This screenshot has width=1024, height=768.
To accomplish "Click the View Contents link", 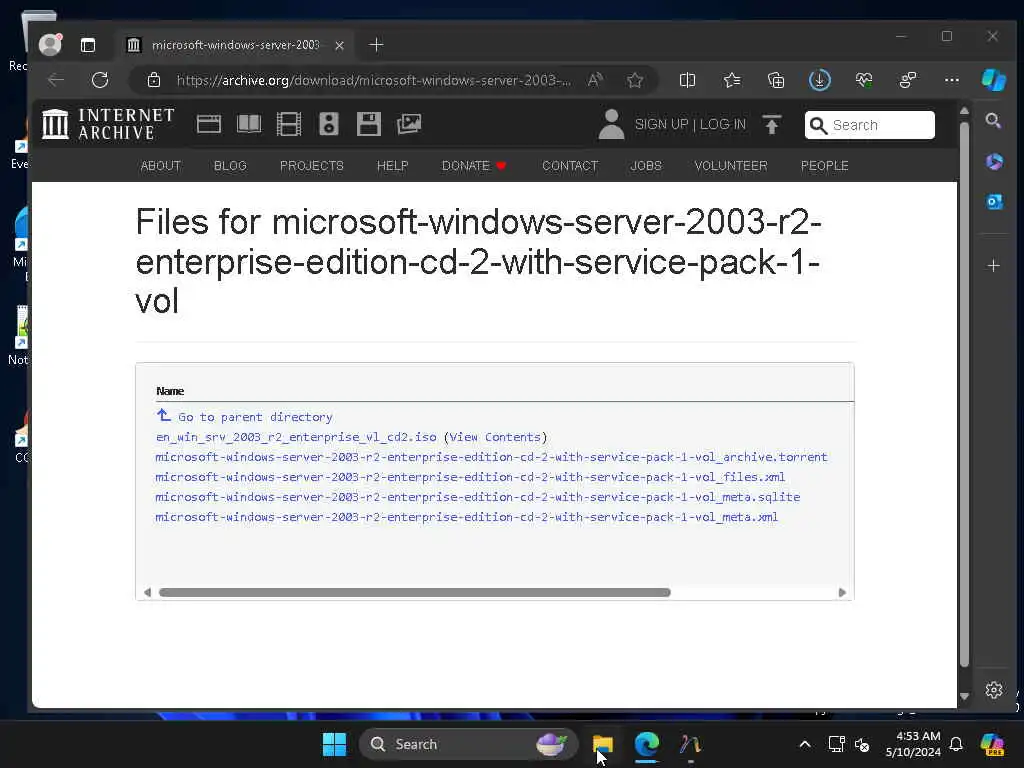I will 495,437.
